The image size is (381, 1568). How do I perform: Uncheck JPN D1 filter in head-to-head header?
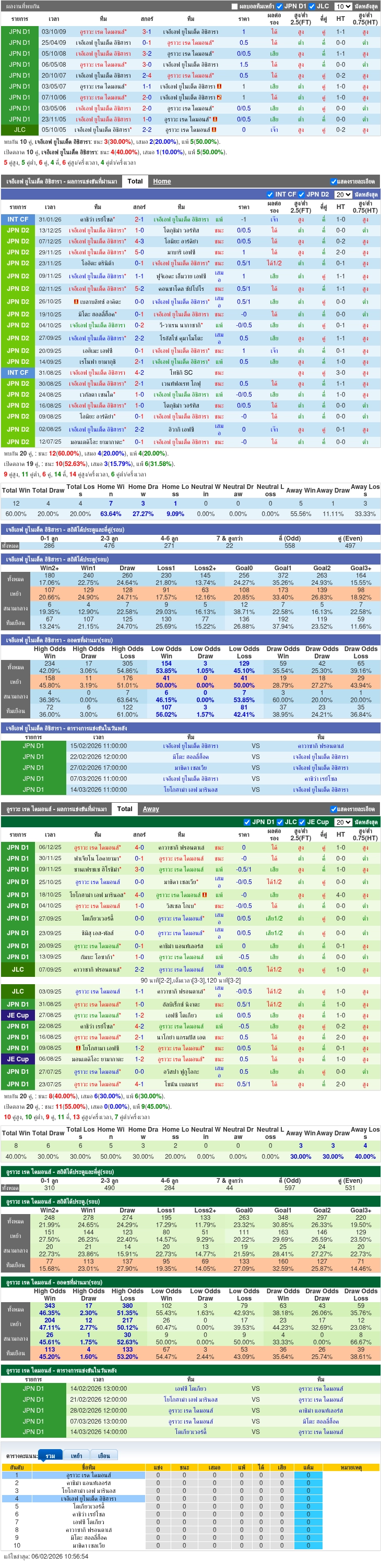[x=280, y=7]
